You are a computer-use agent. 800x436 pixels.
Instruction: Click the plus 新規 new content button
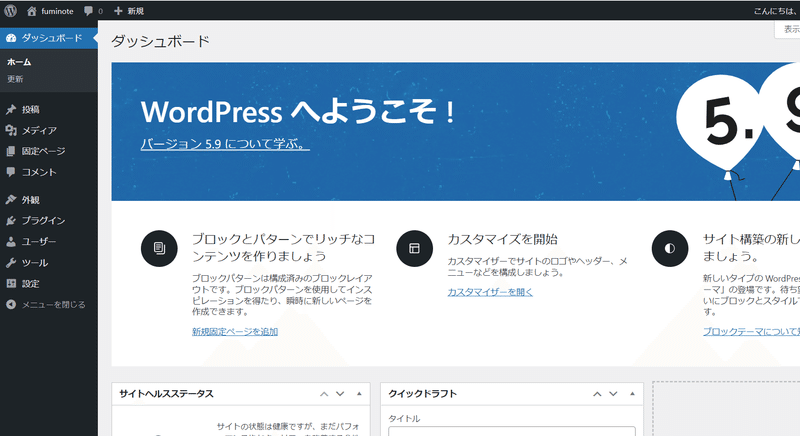[129, 11]
